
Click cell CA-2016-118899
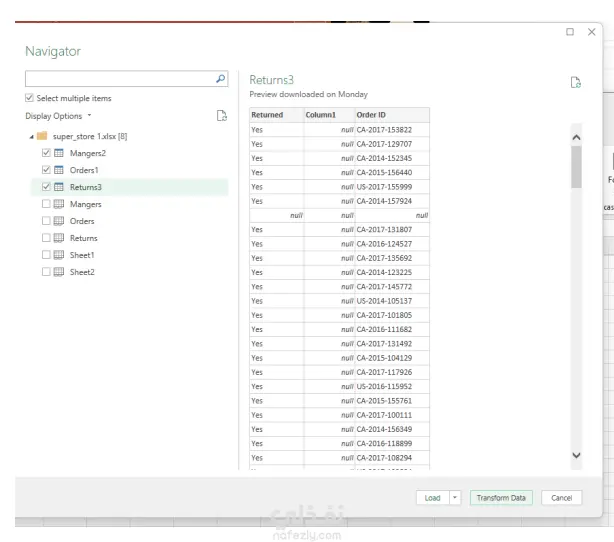(x=392, y=443)
